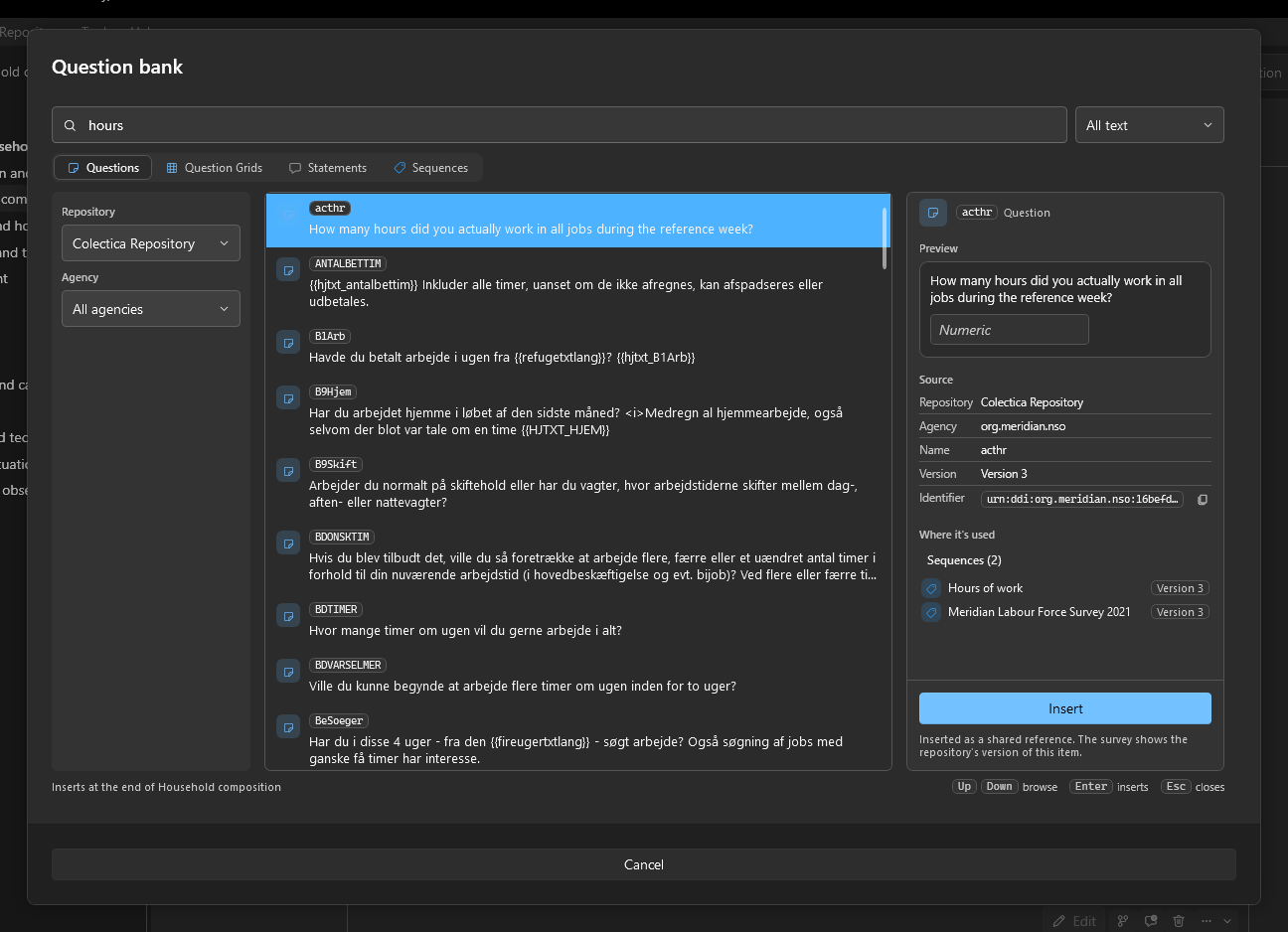Click the trash delete icon in background window

coord(1179,921)
